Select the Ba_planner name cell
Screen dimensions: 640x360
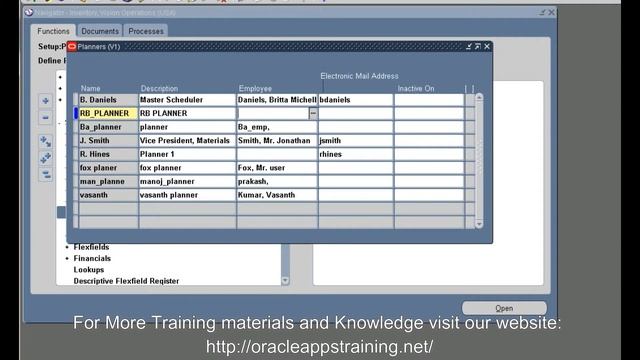click(108, 127)
